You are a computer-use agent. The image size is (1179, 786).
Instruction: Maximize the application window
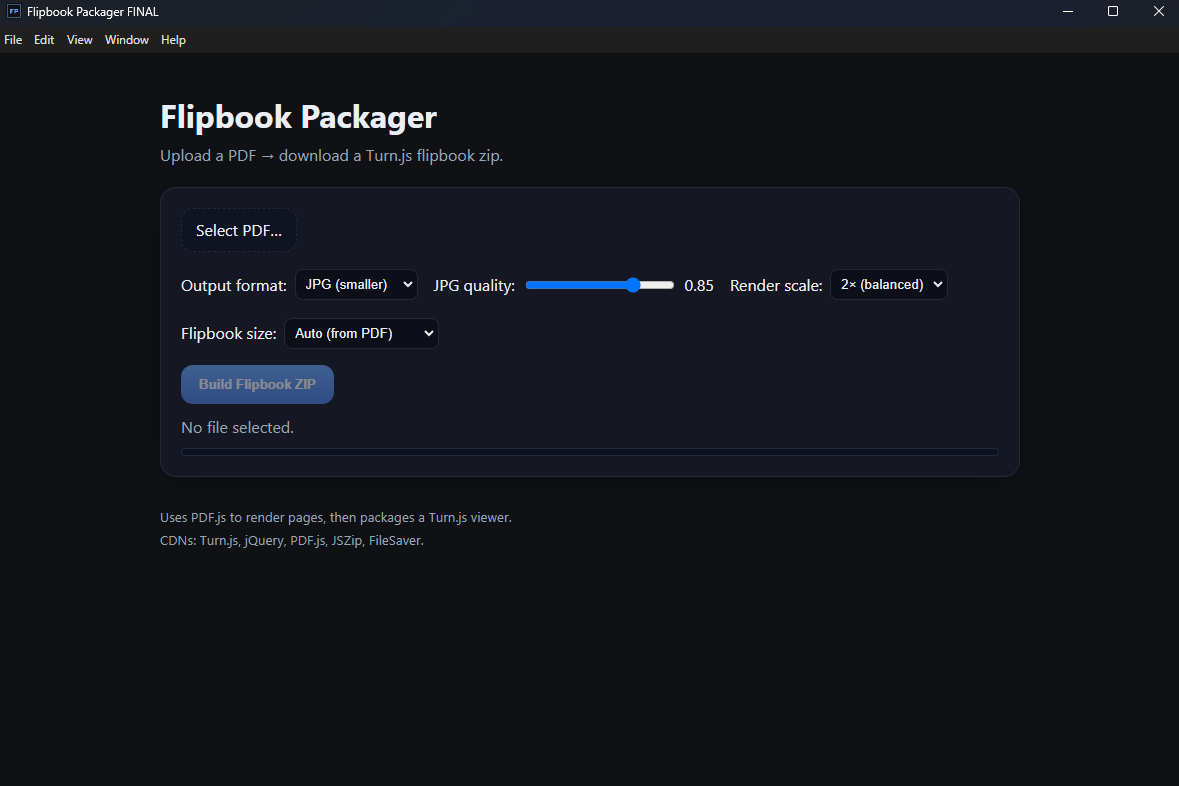coord(1113,12)
